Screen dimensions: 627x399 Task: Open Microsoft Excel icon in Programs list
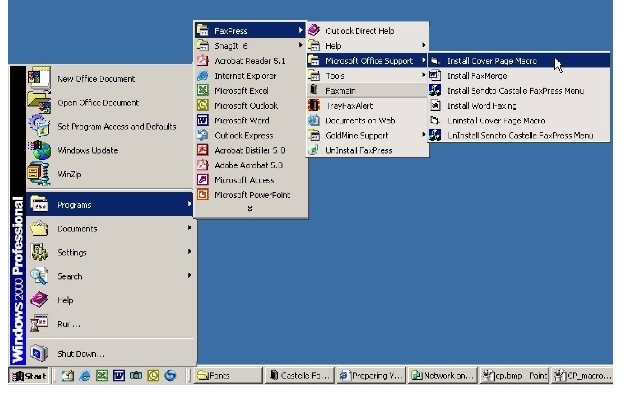click(203, 90)
